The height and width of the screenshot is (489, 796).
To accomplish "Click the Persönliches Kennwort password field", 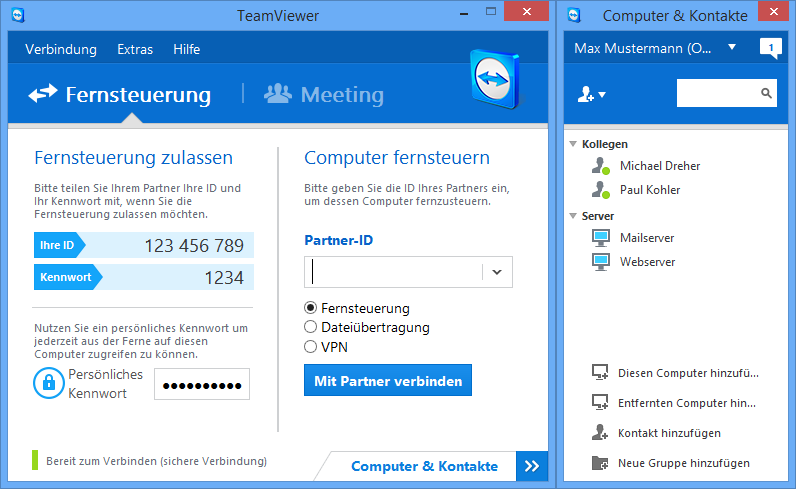I will point(202,384).
